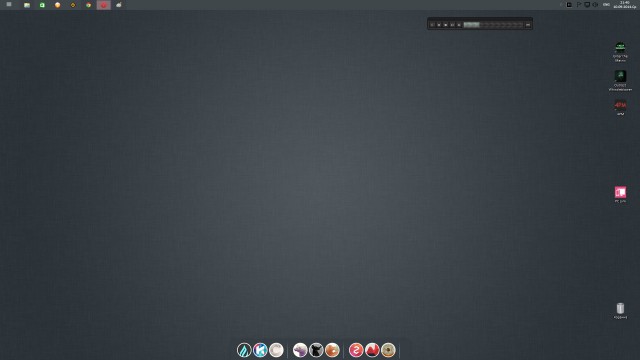Launch the pink S dock icon
The width and height of the screenshot is (640, 360).
click(356, 350)
